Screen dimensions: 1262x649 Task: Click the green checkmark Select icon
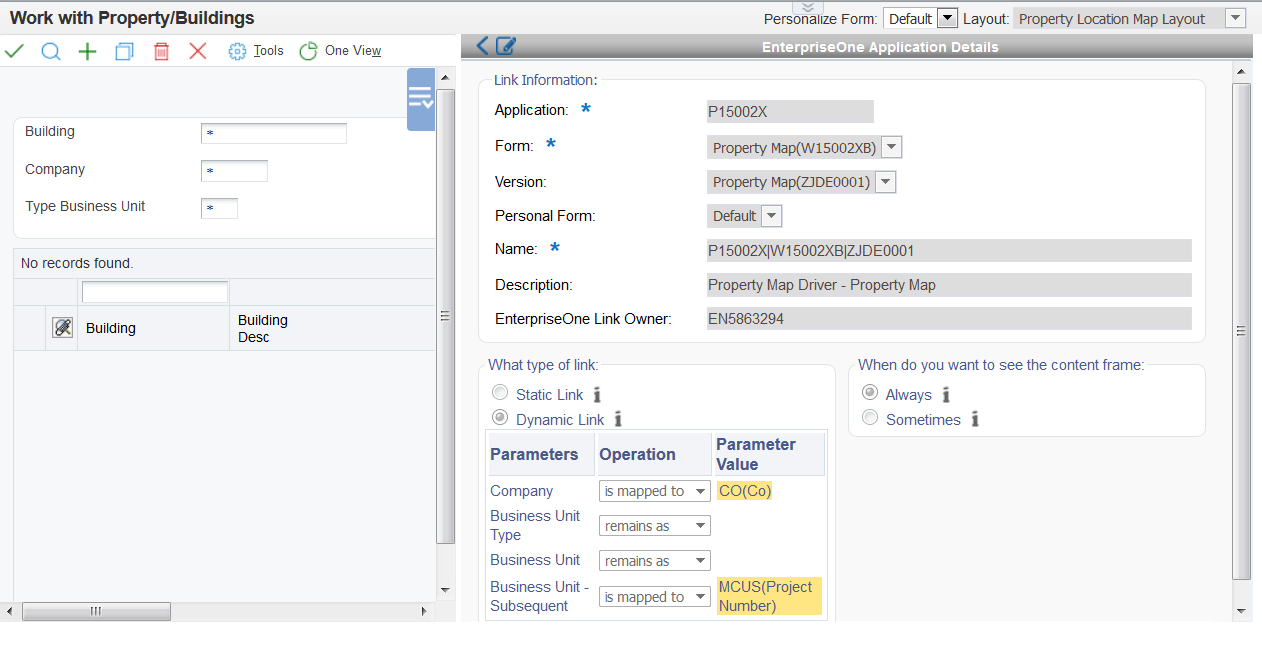click(14, 51)
